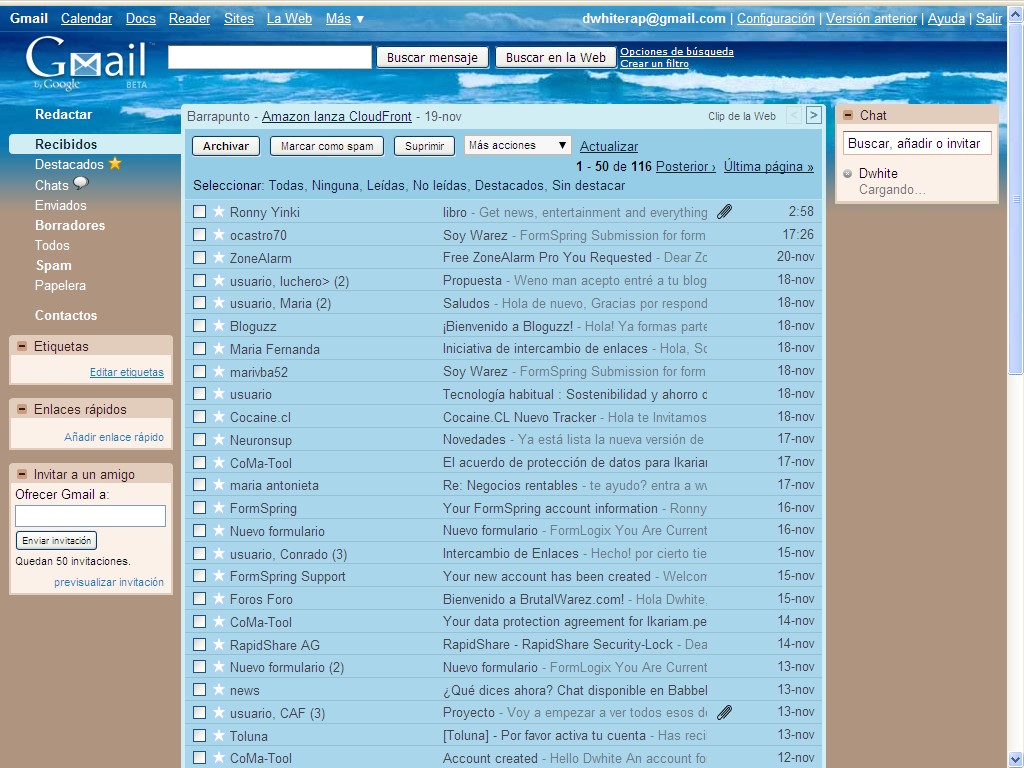1024x768 pixels.
Task: Click the attachment paperclip on libro message
Action: click(724, 212)
